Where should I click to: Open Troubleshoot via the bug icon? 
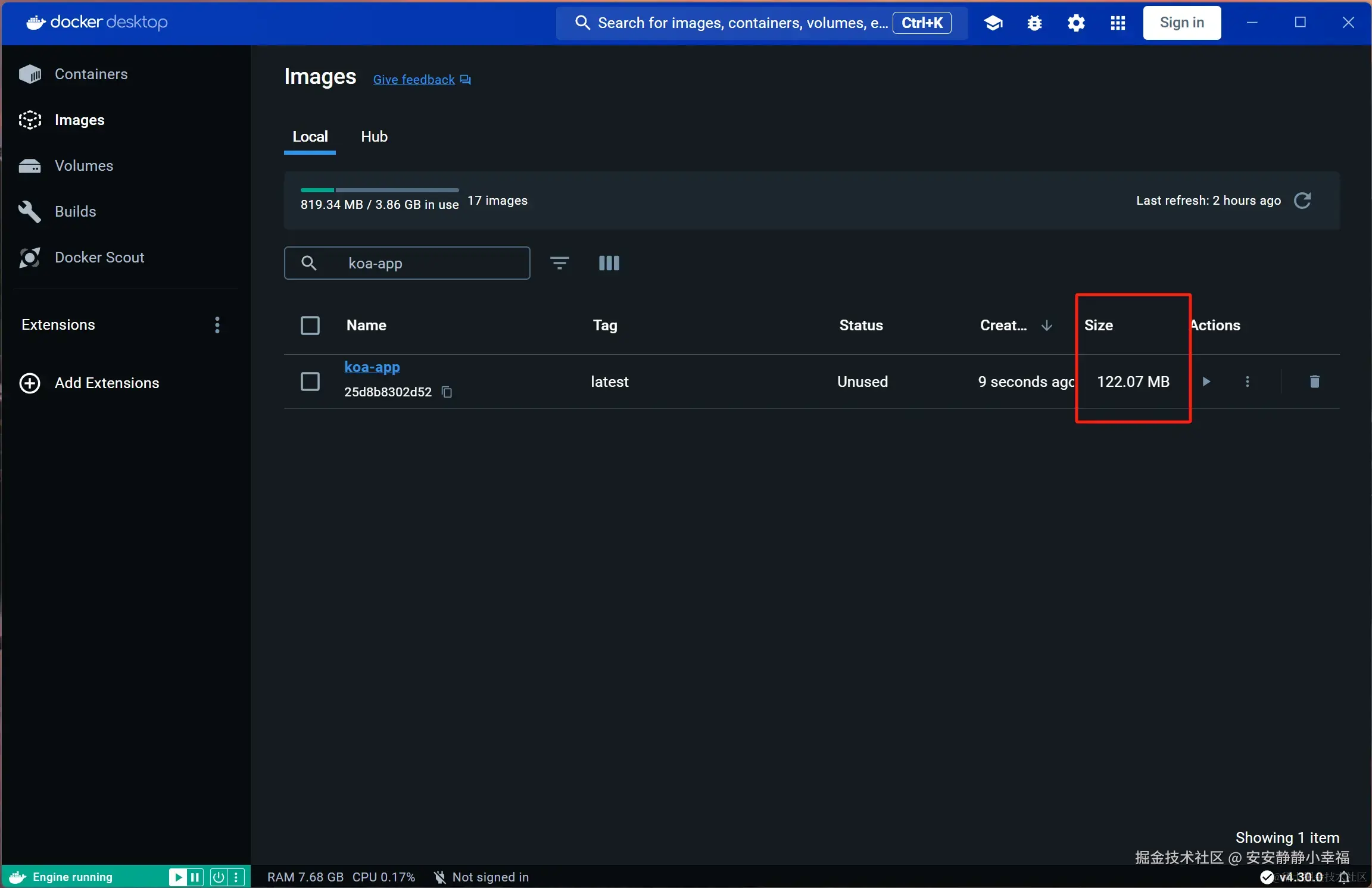point(1034,23)
